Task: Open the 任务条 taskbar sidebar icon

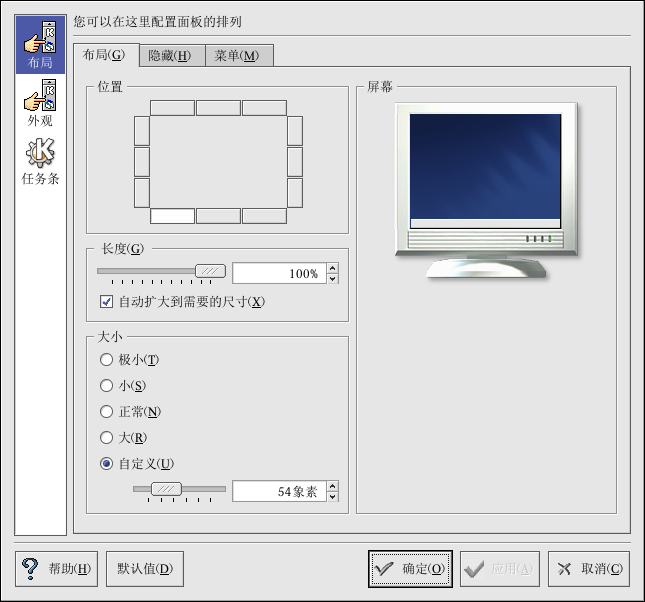Action: pos(40,160)
